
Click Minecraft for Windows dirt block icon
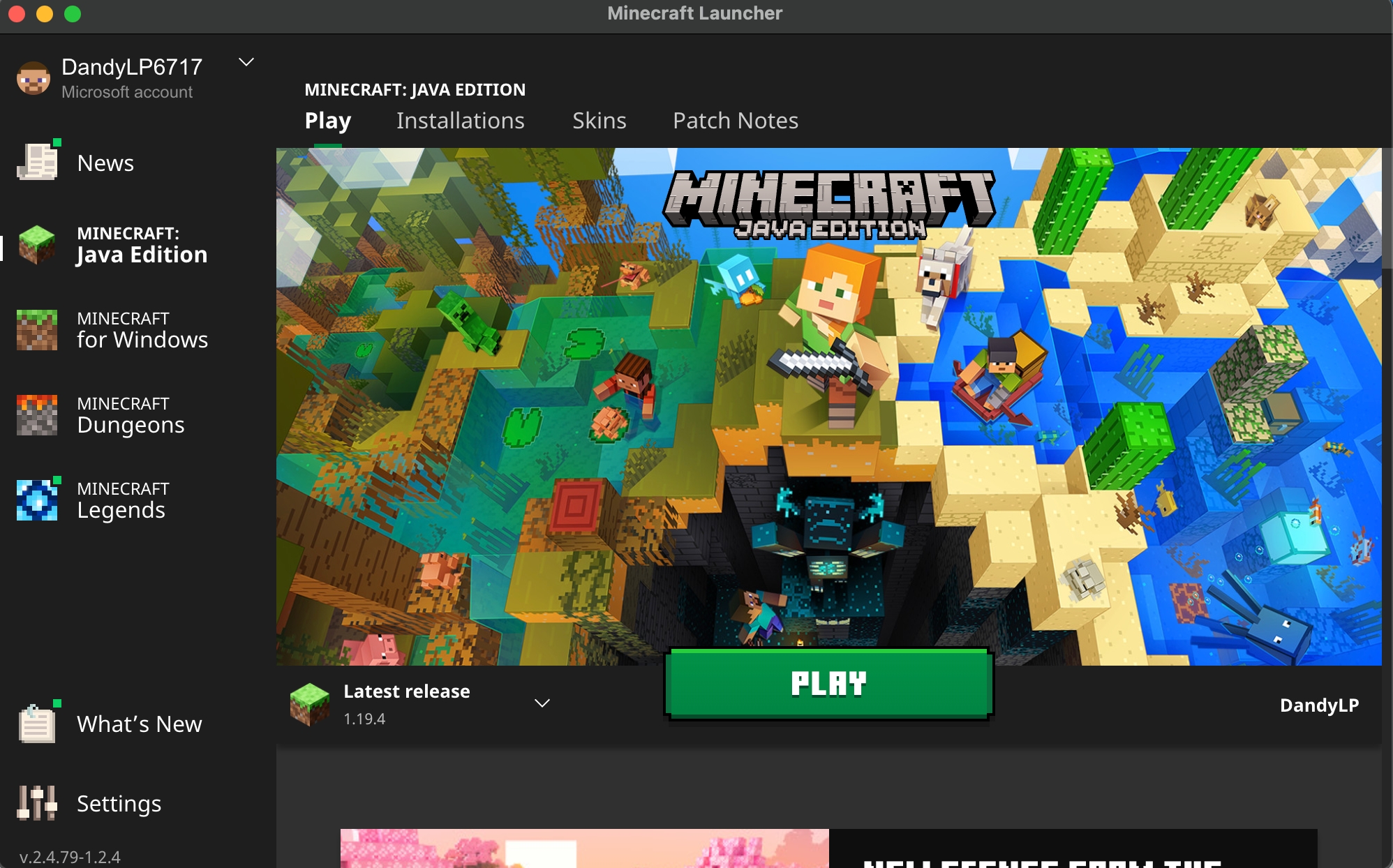[x=38, y=329]
